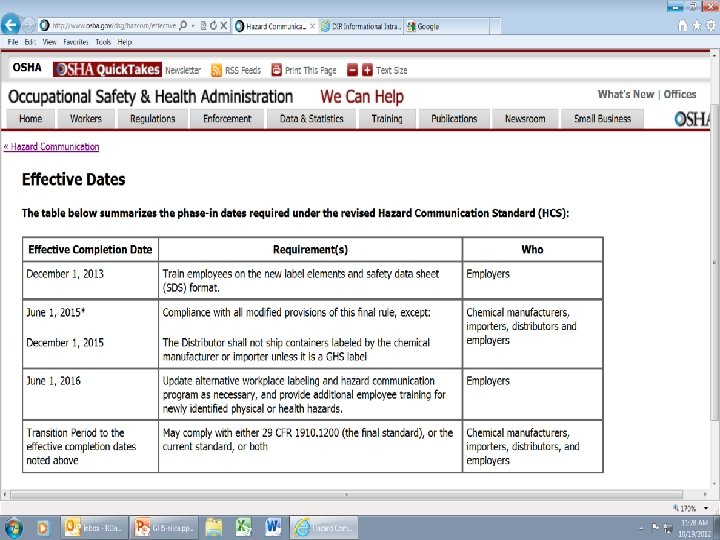Open browser Tools gear icon
This screenshot has height=540, width=720.
click(711, 26)
